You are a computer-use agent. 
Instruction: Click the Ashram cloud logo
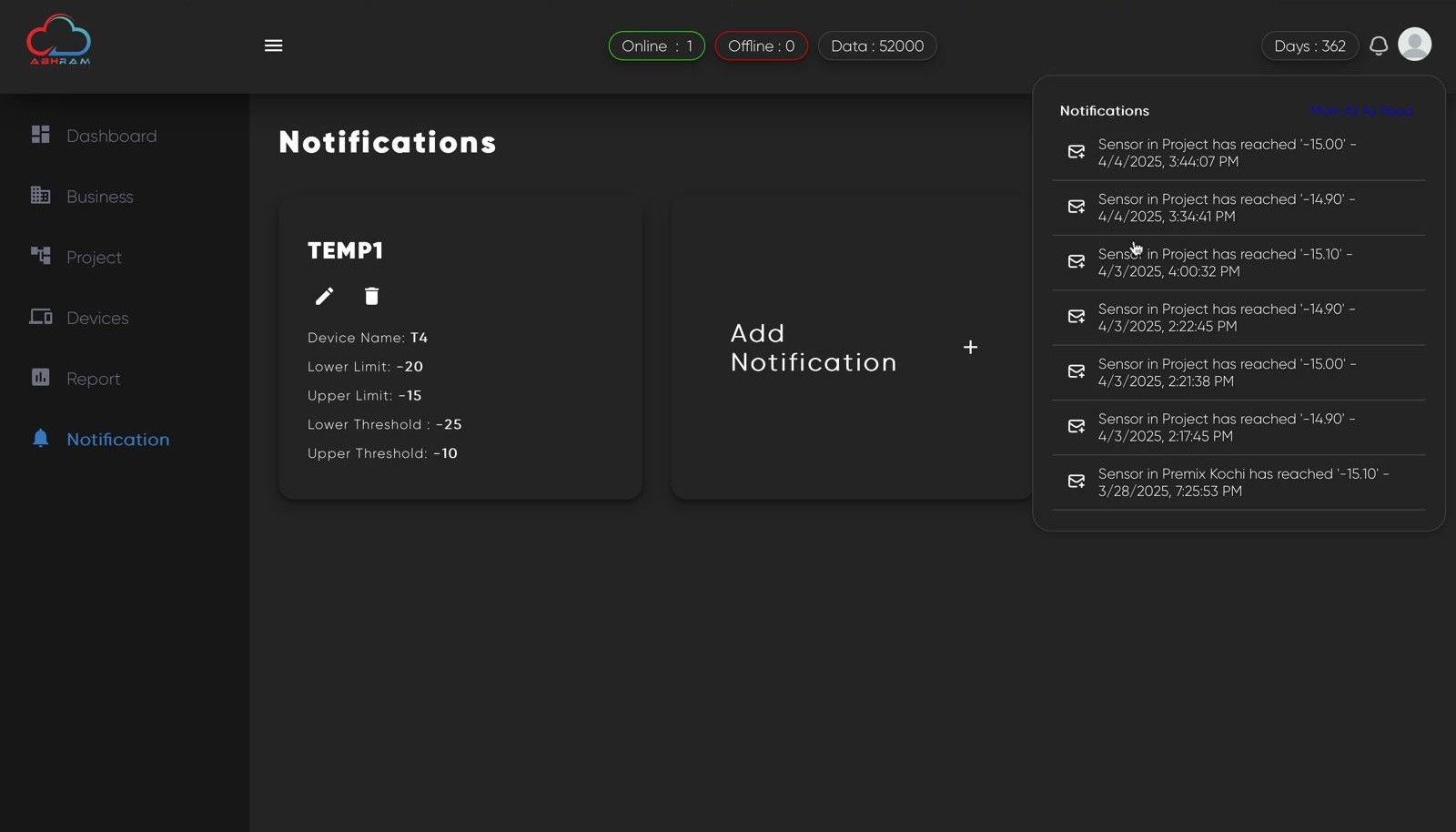click(x=59, y=40)
